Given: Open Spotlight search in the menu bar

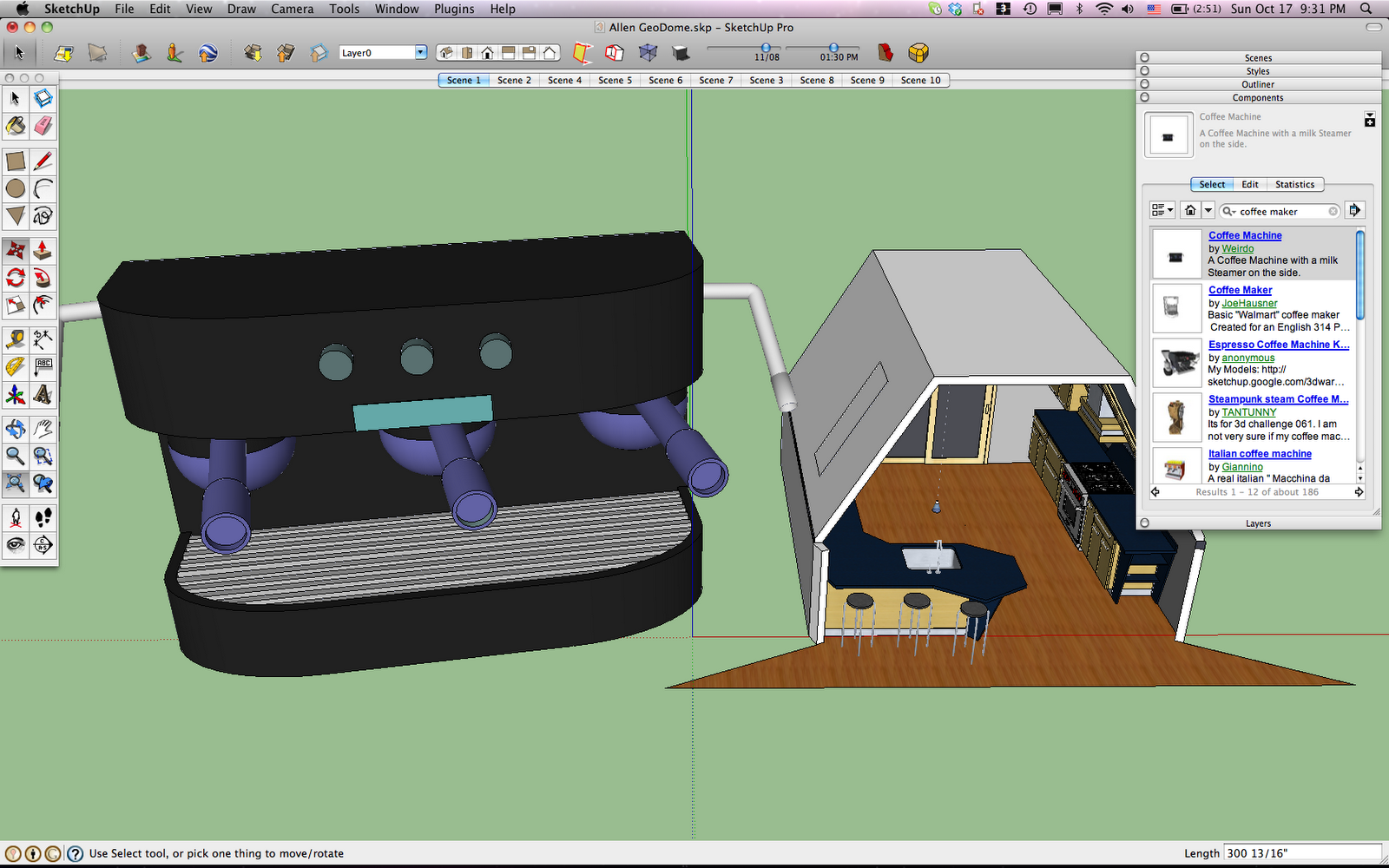Looking at the screenshot, I should 1366,9.
